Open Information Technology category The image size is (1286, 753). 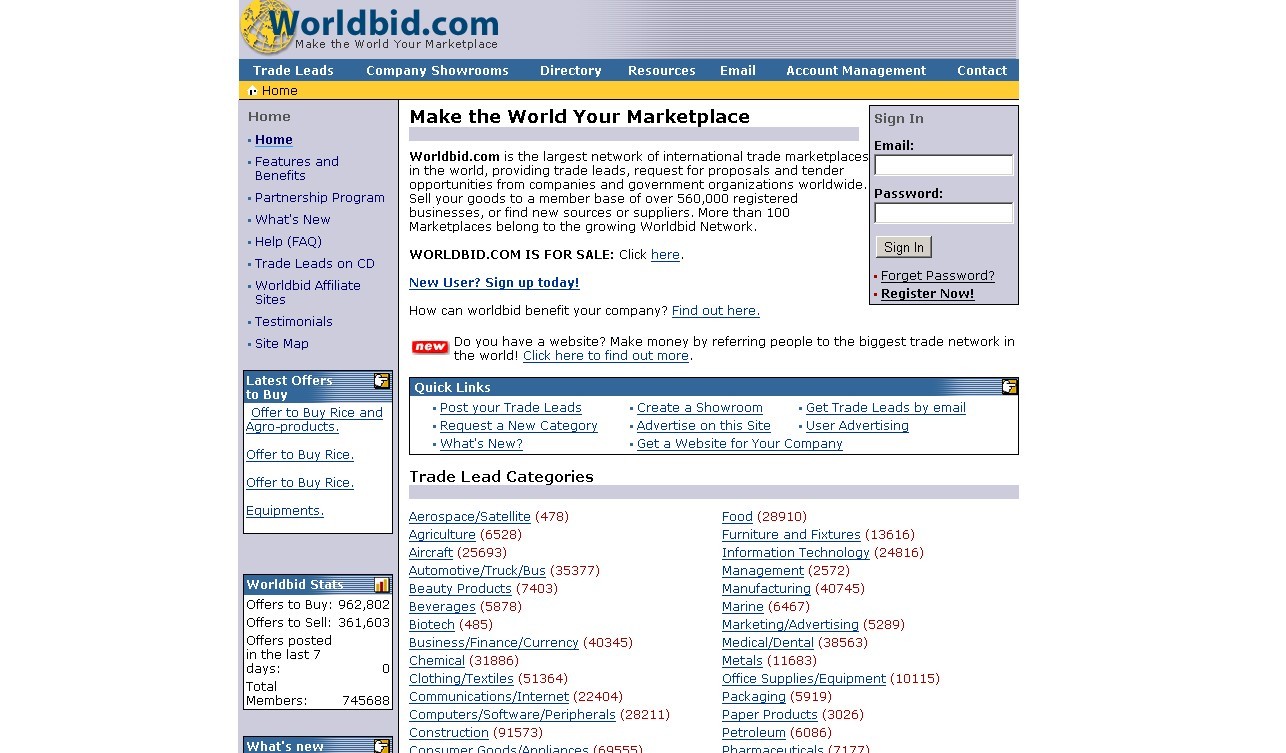click(x=796, y=553)
